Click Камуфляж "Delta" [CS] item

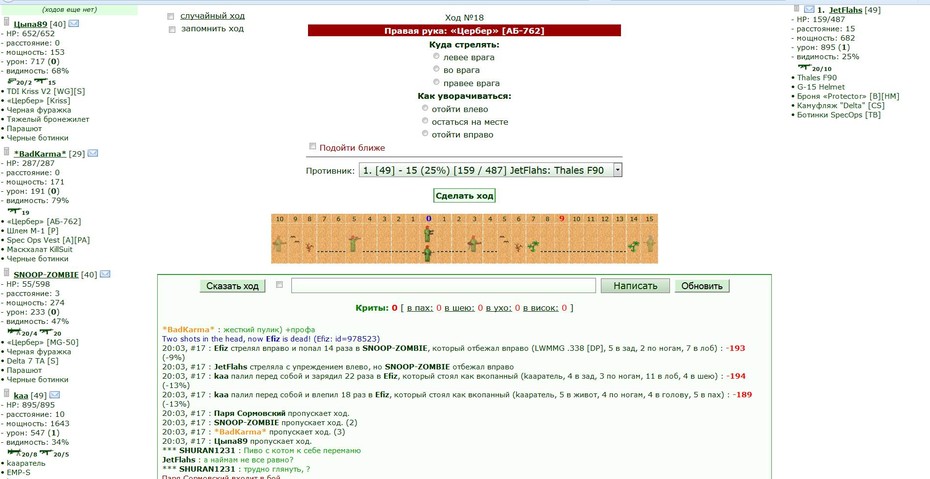pyautogui.click(x=840, y=106)
